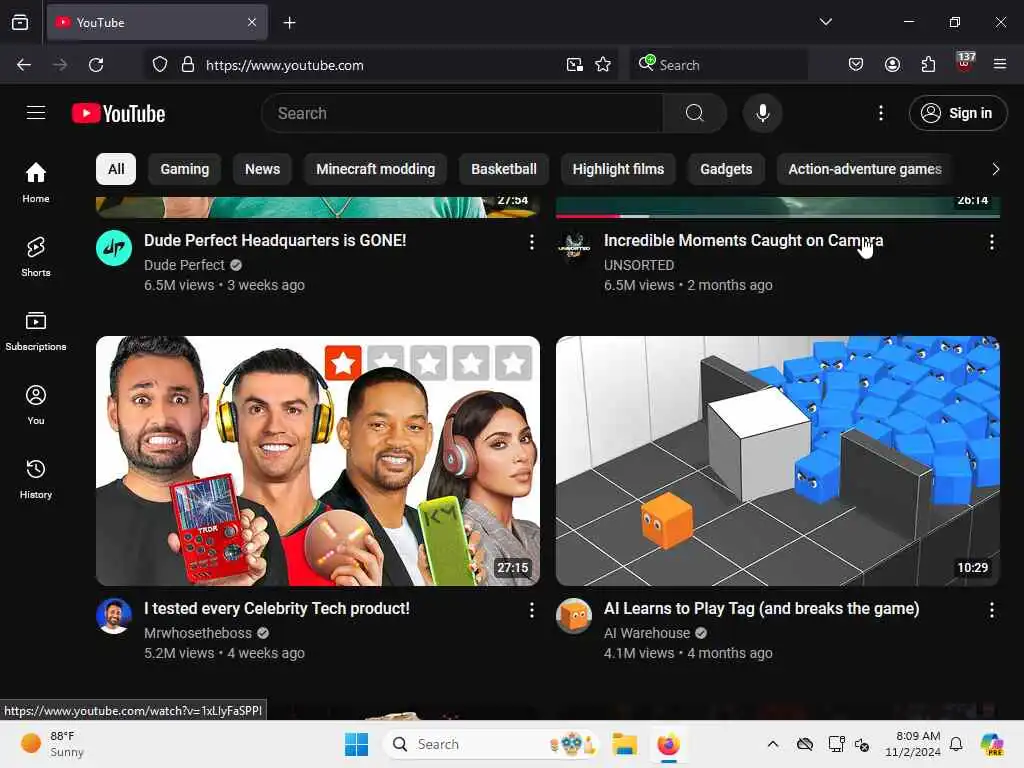Show more filter chips with right arrow
Viewport: 1024px width, 768px height.
995,169
